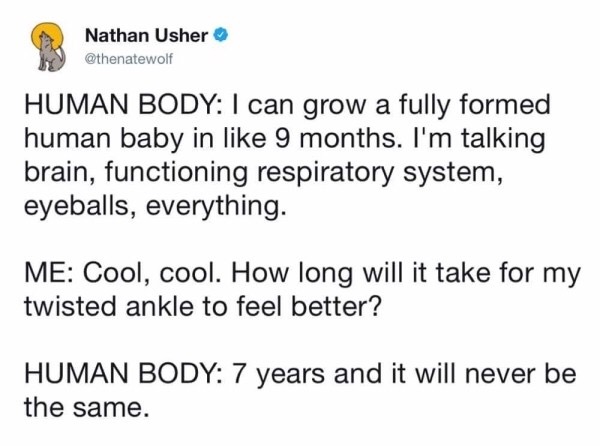Click the closing words 'the same.'

(86, 407)
